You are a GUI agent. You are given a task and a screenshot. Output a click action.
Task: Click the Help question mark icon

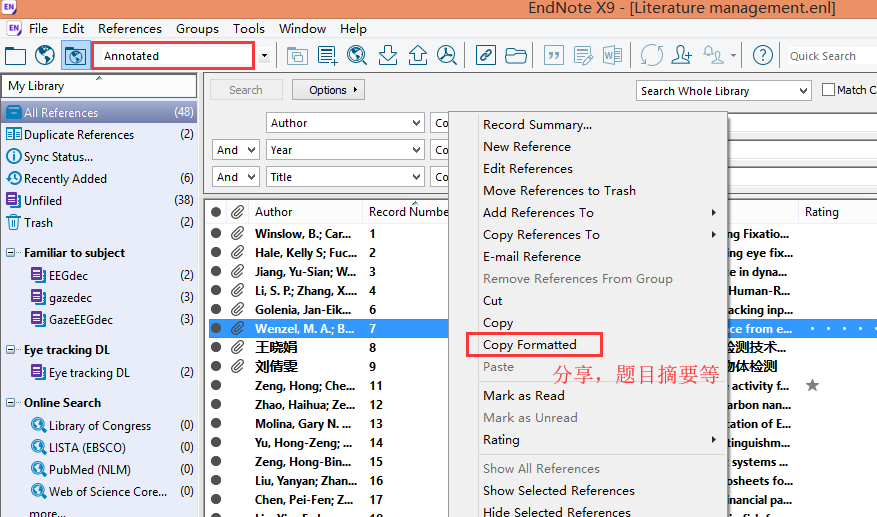(x=763, y=55)
